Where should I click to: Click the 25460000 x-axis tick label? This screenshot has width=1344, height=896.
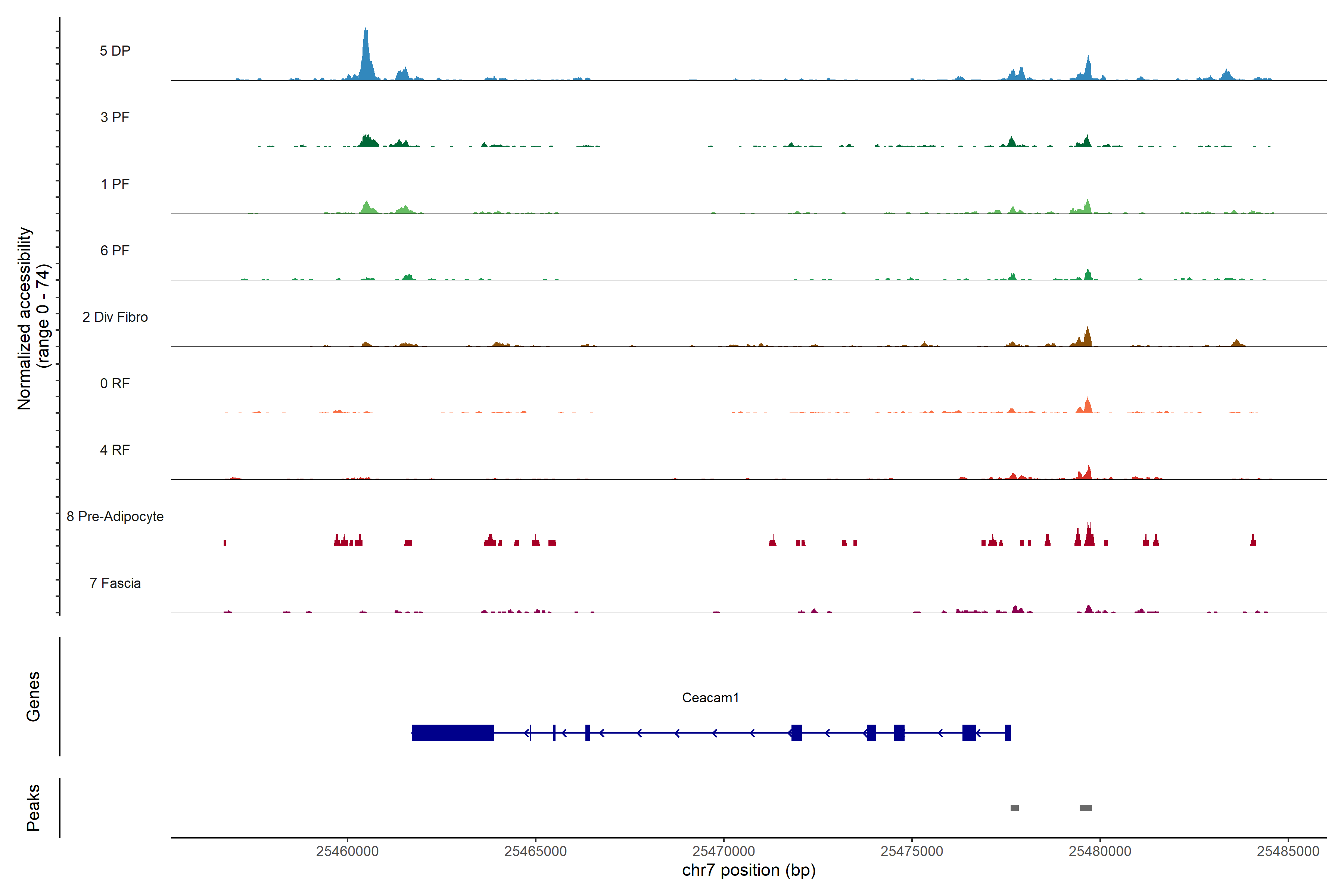tap(348, 852)
